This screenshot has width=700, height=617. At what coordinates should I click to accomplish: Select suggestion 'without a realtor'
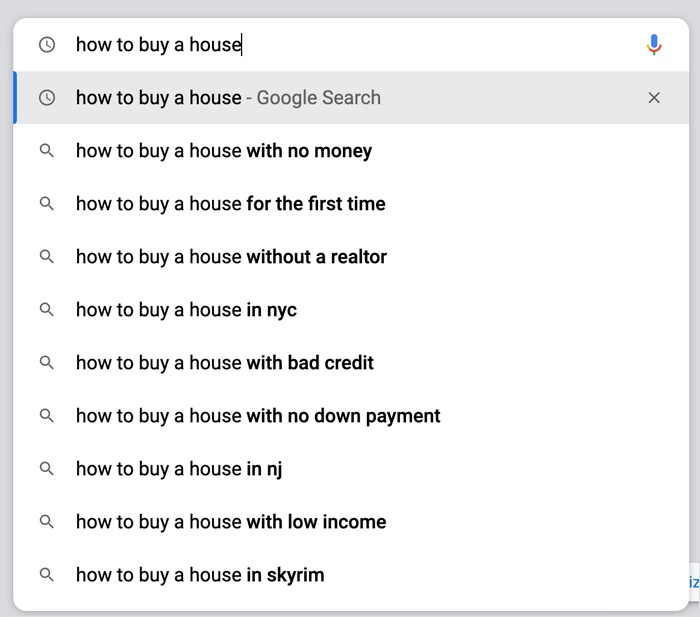click(231, 257)
